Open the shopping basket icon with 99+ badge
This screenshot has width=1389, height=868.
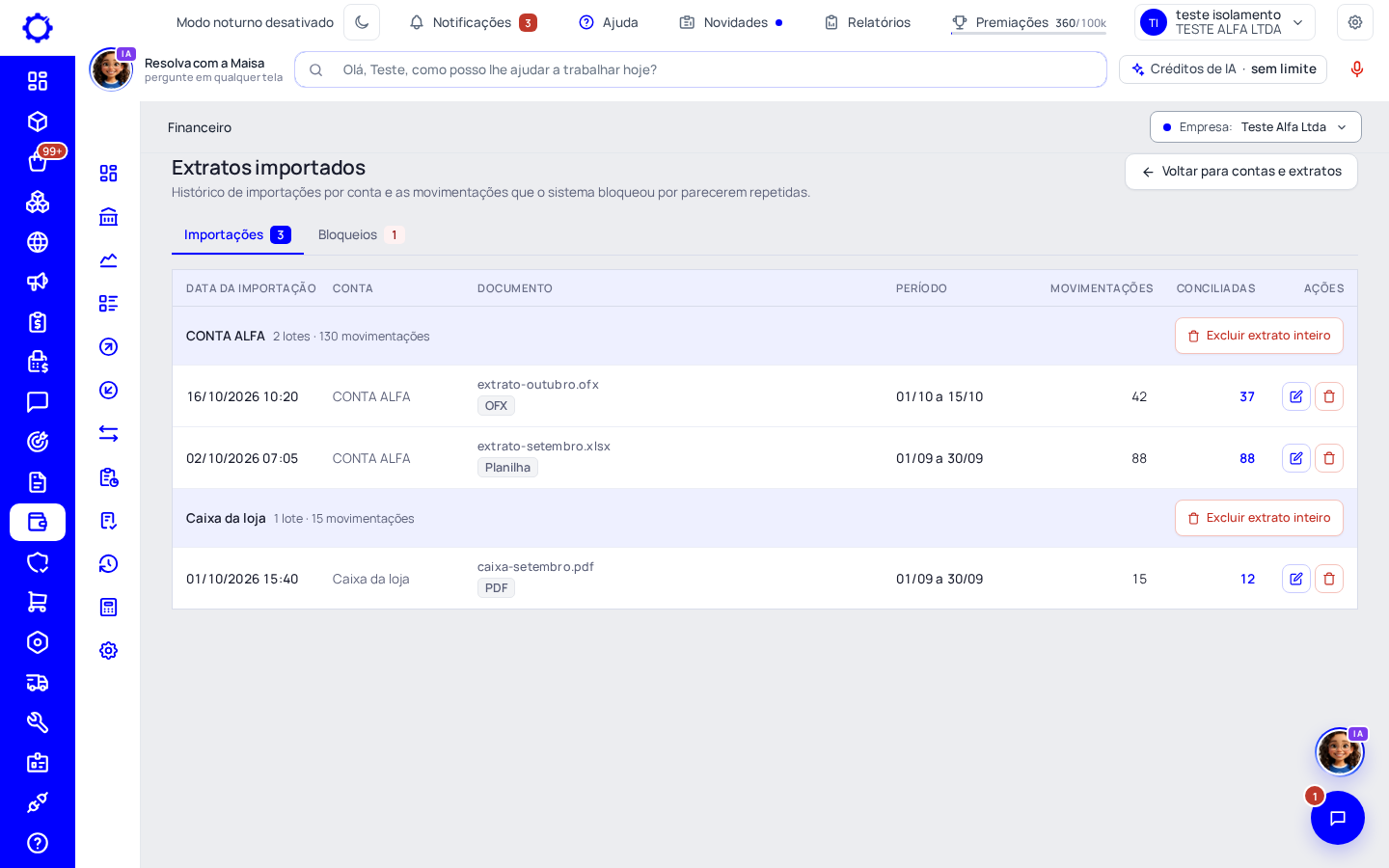coord(38,161)
